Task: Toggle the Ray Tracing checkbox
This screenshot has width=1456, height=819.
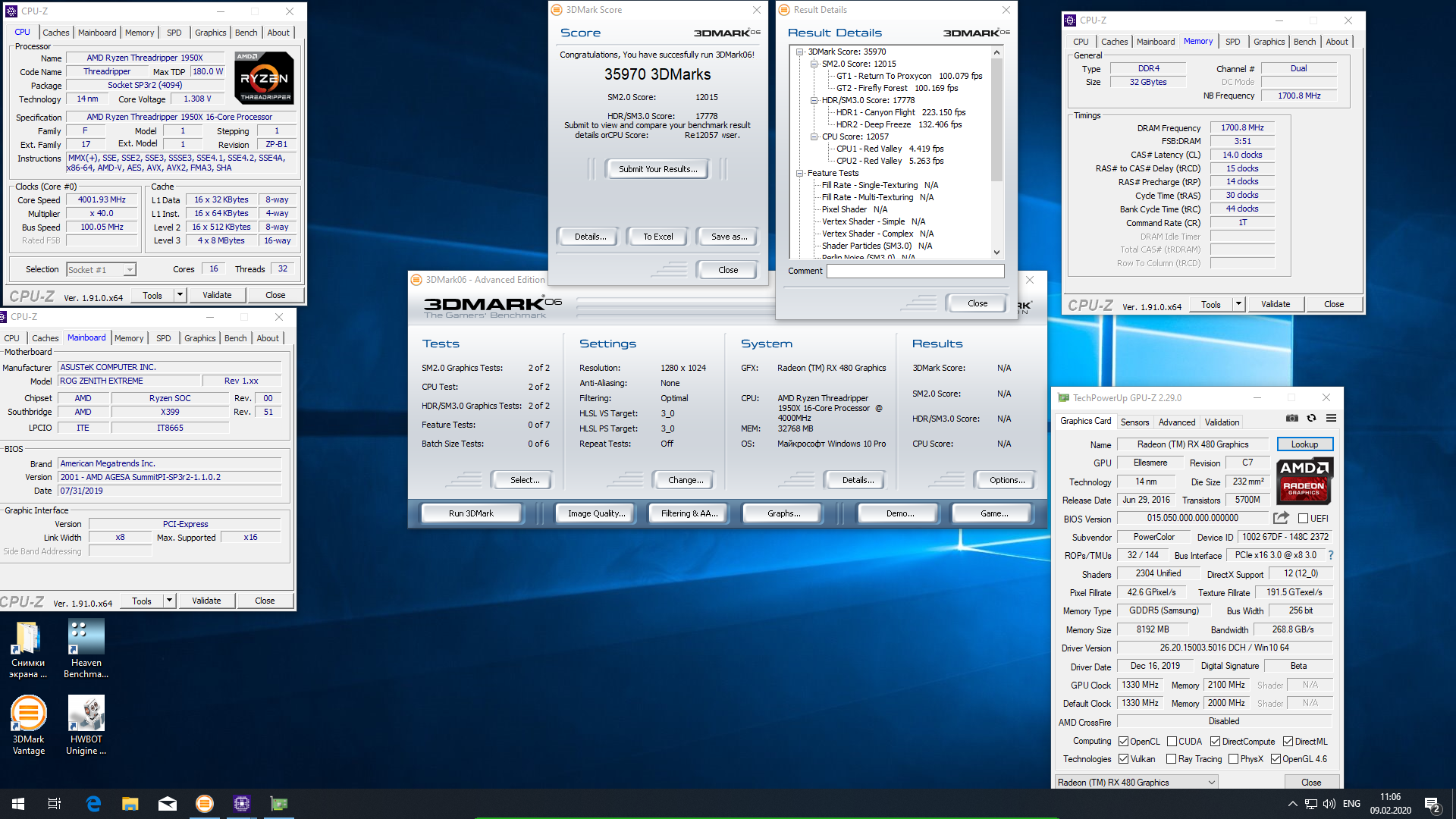Action: click(1172, 759)
